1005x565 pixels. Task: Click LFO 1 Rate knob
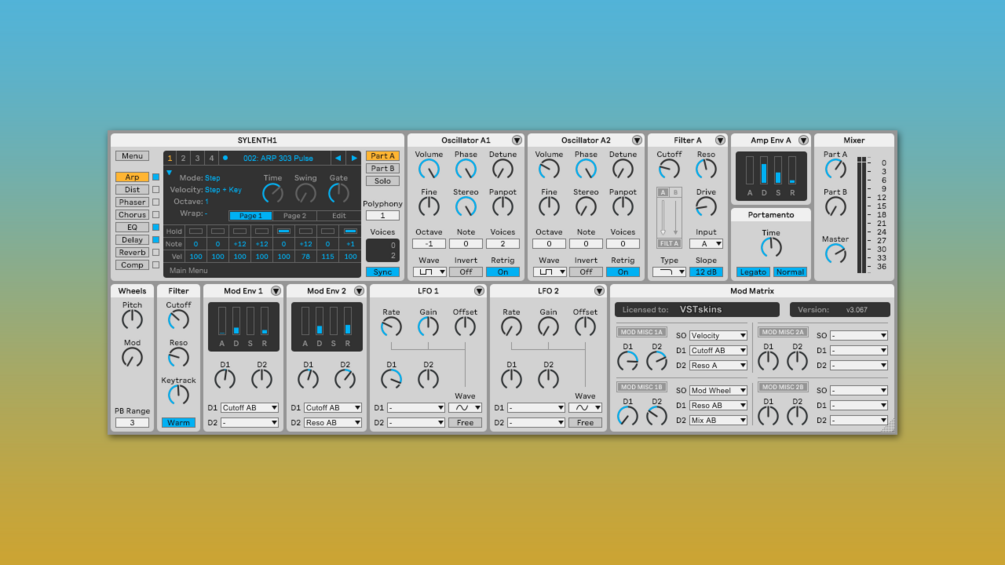[x=391, y=327]
